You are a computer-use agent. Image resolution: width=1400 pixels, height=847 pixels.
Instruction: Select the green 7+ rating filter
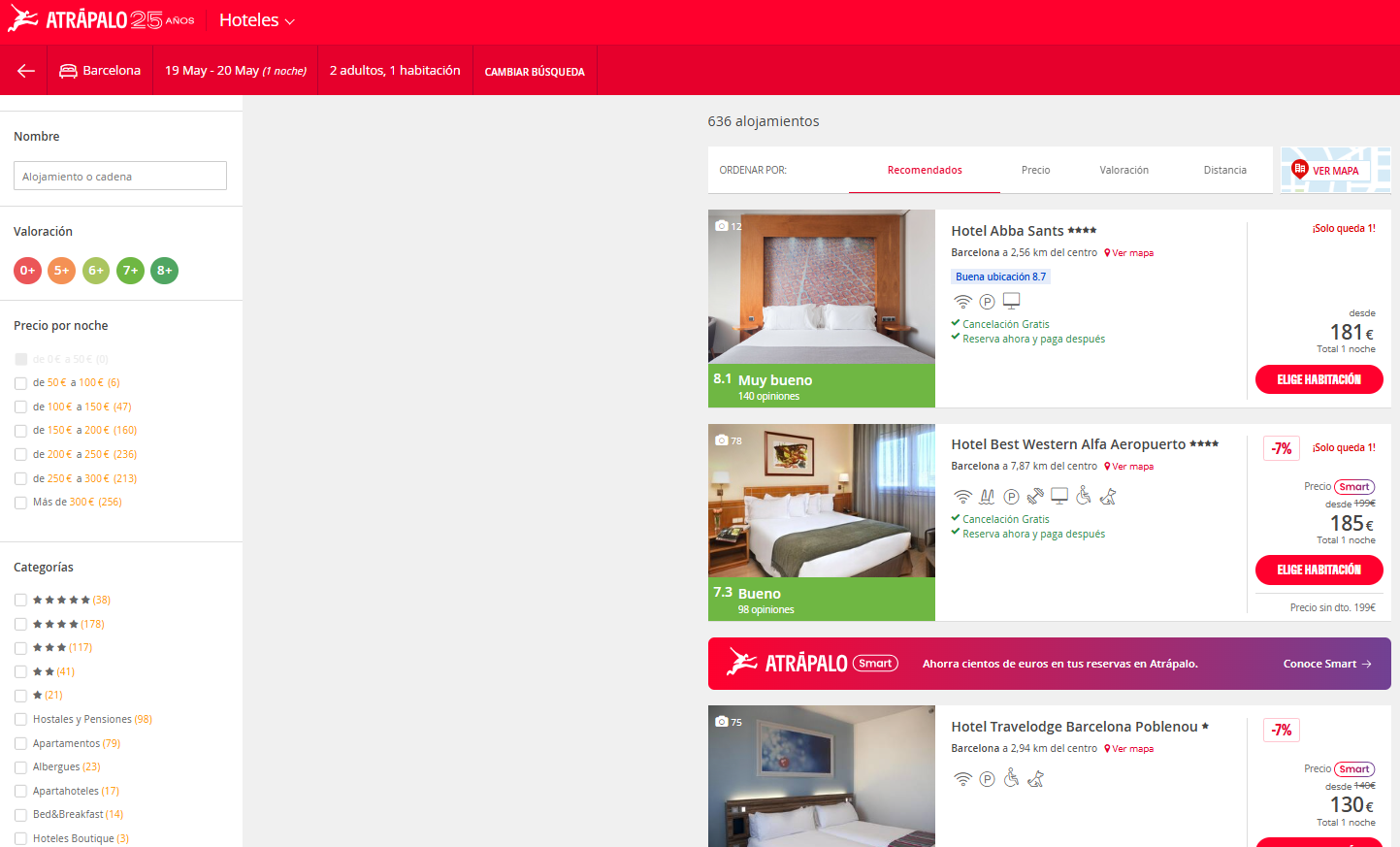point(130,271)
